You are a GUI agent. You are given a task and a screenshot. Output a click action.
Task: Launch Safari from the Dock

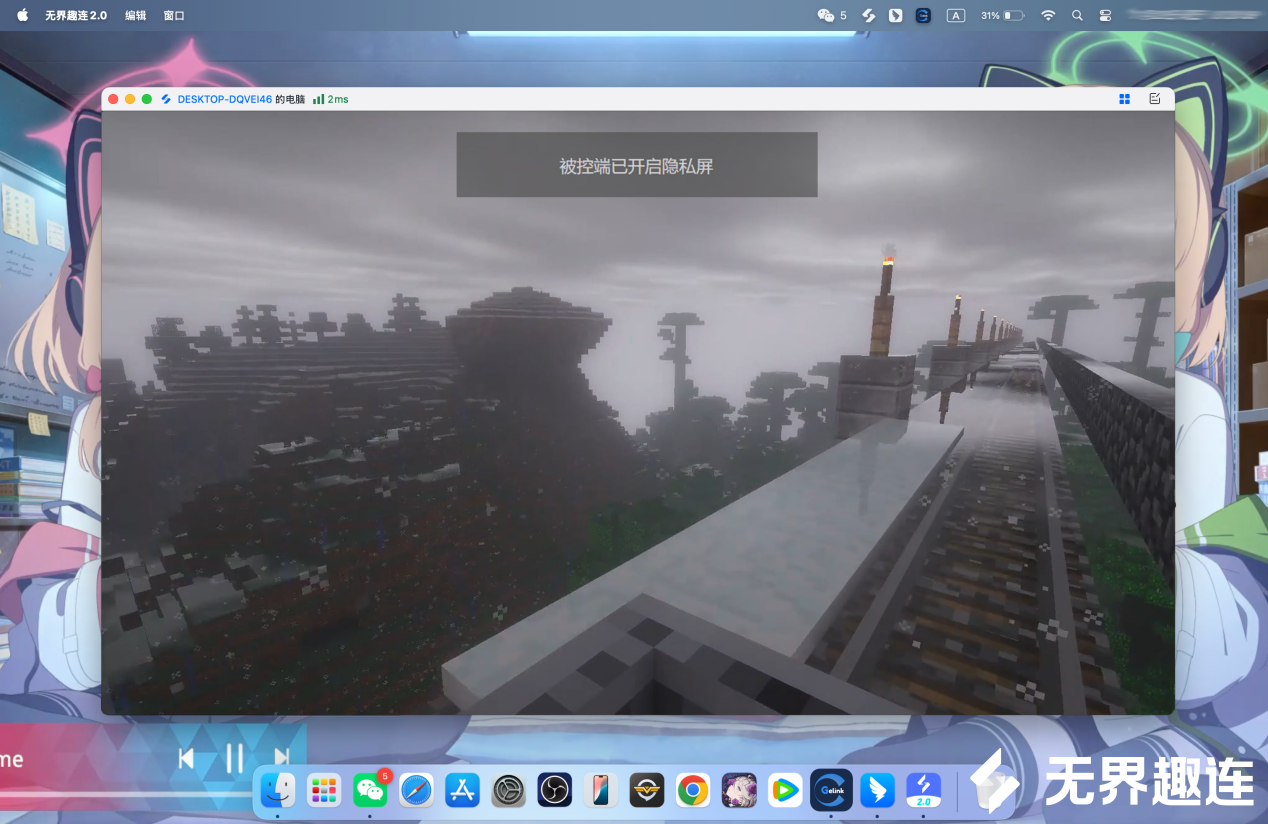tap(416, 790)
